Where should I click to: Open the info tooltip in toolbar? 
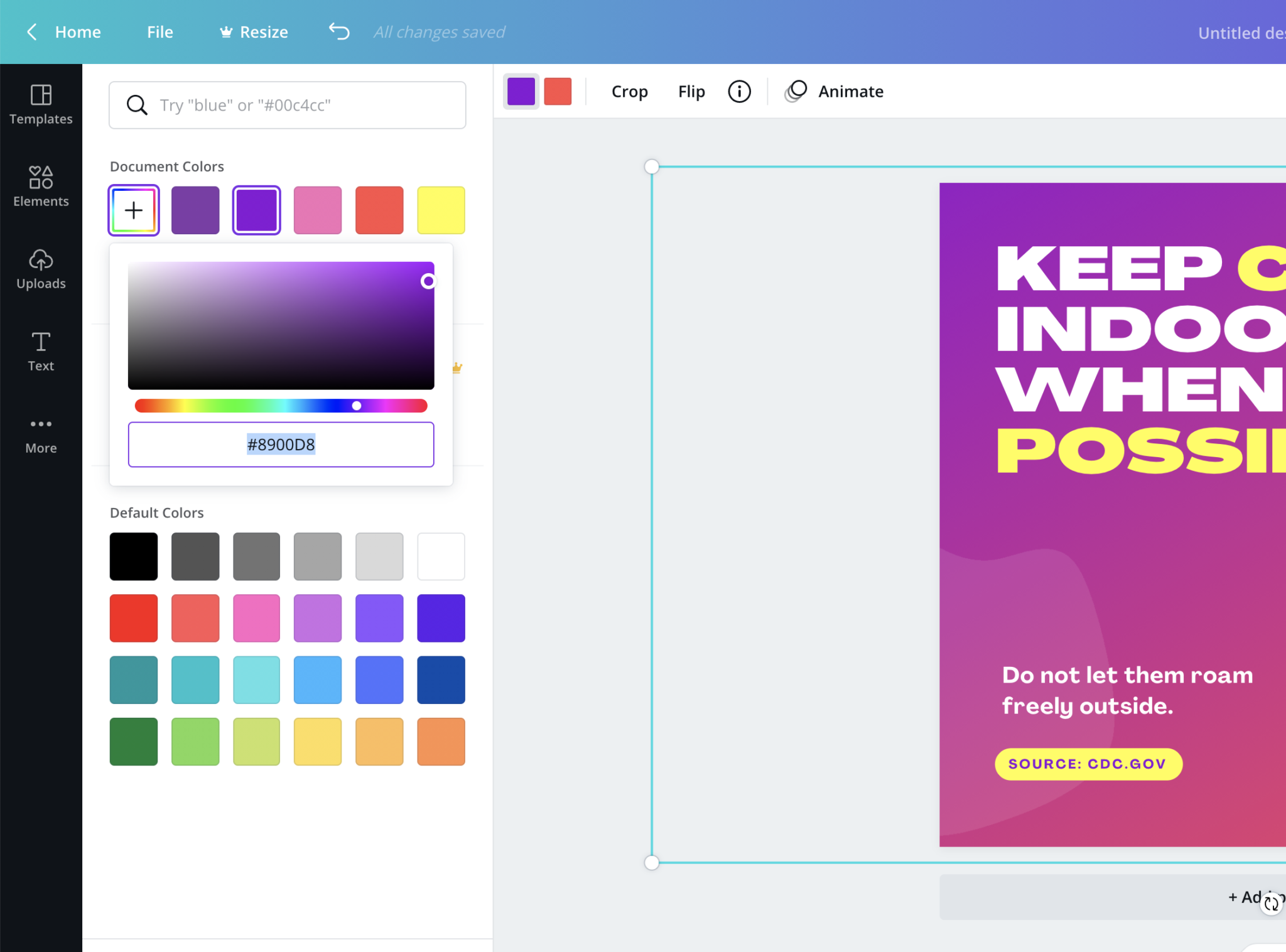(738, 92)
